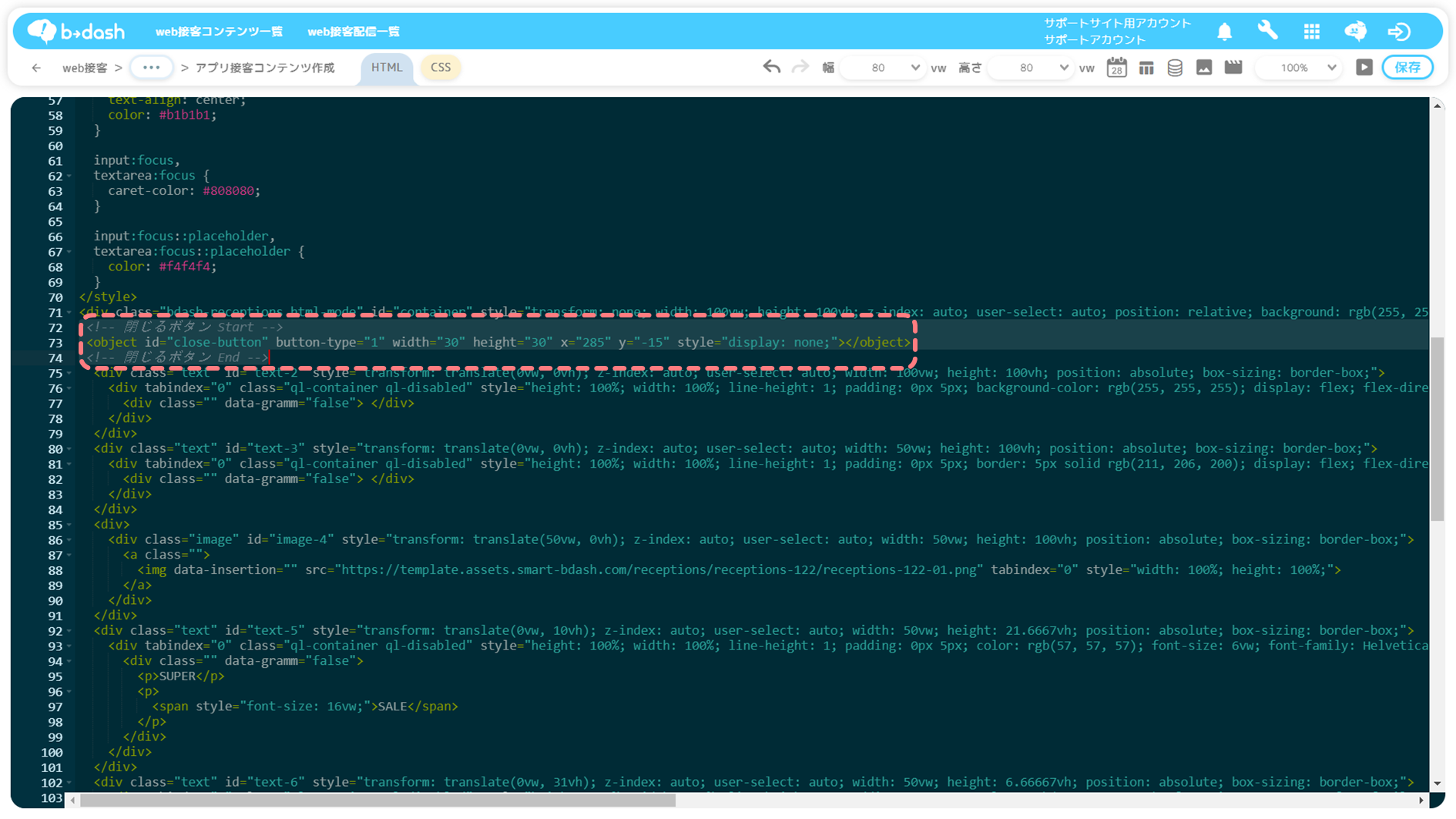
Task: Click the scroll-down arrow of editor
Action: [x=1437, y=784]
